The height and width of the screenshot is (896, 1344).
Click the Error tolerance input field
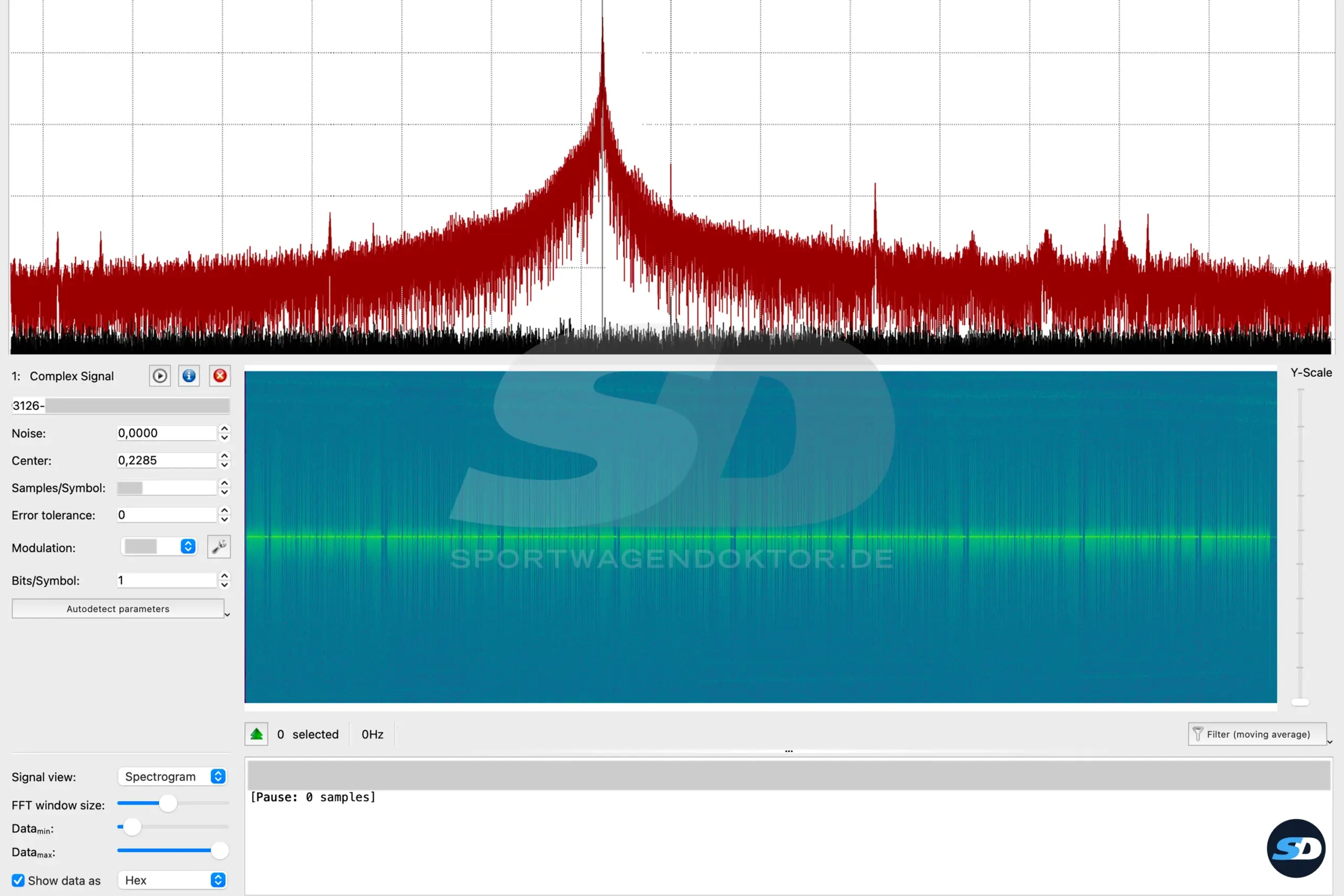point(167,515)
